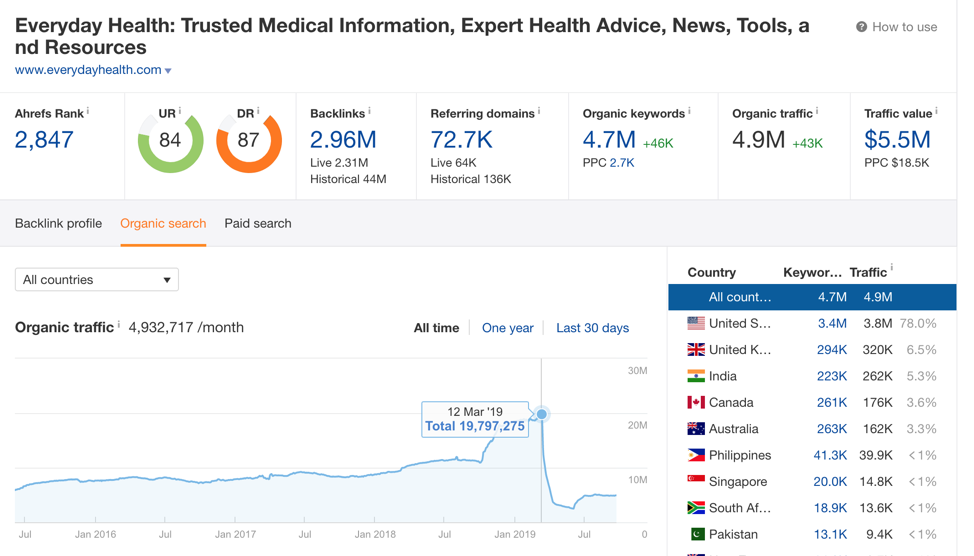This screenshot has width=974, height=556.
Task: Click the Traffic column info icon
Action: click(891, 267)
